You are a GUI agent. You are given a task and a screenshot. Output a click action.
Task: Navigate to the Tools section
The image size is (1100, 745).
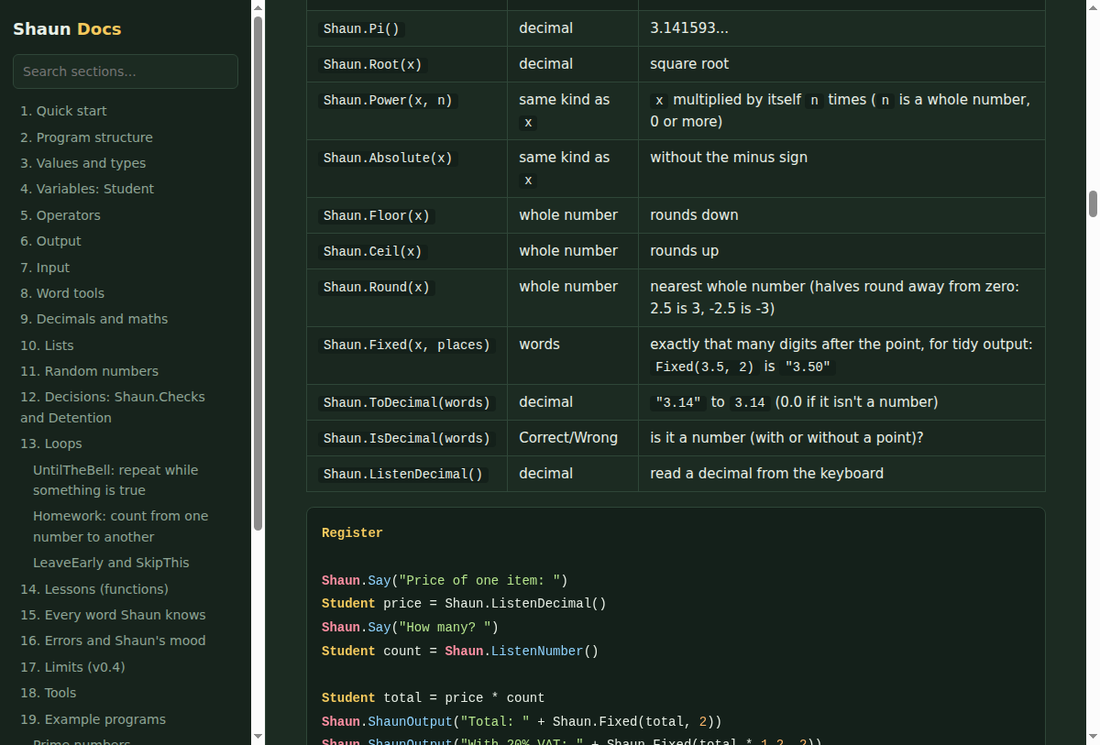click(x=48, y=692)
